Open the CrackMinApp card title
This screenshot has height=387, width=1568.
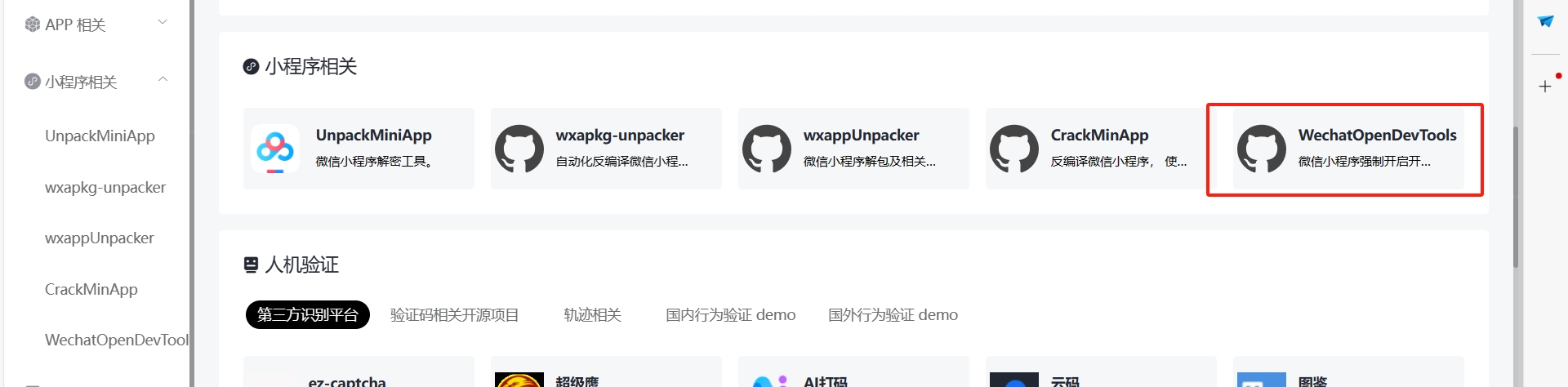pyautogui.click(x=1099, y=136)
